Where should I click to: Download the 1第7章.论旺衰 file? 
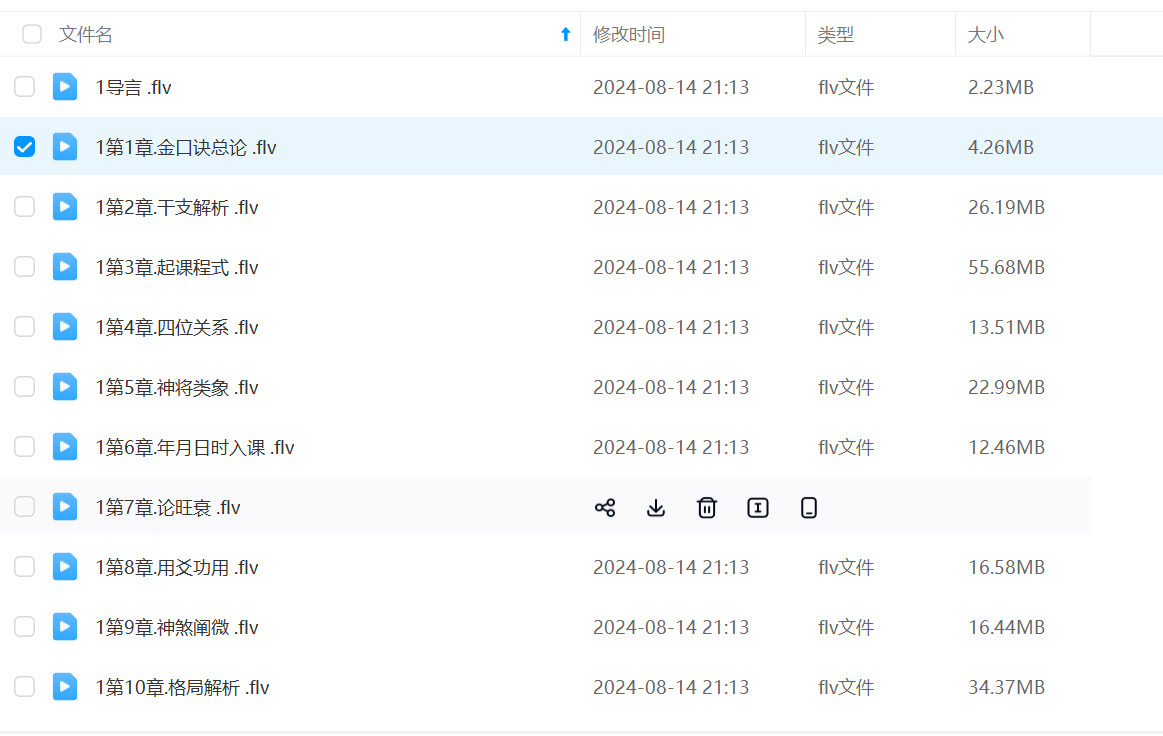[656, 508]
